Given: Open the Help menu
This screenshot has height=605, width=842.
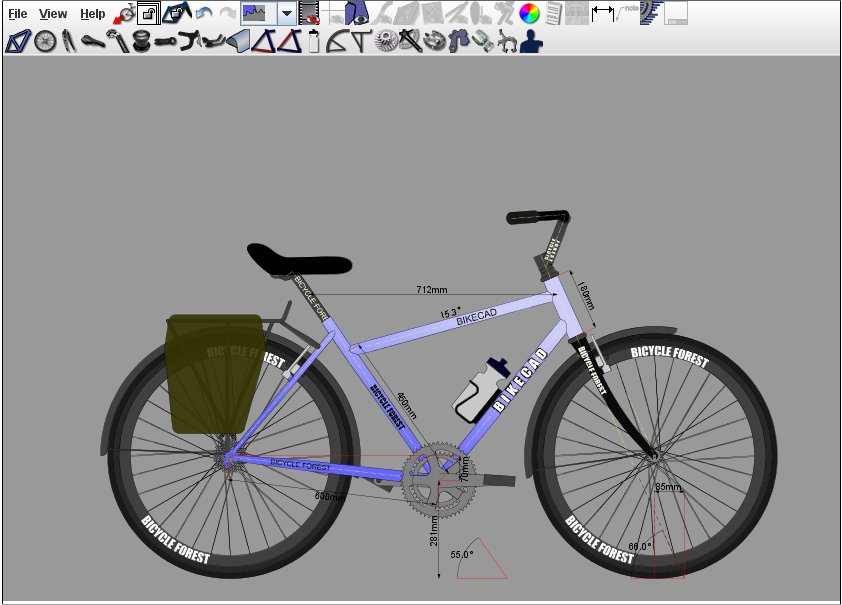Looking at the screenshot, I should click(x=93, y=14).
